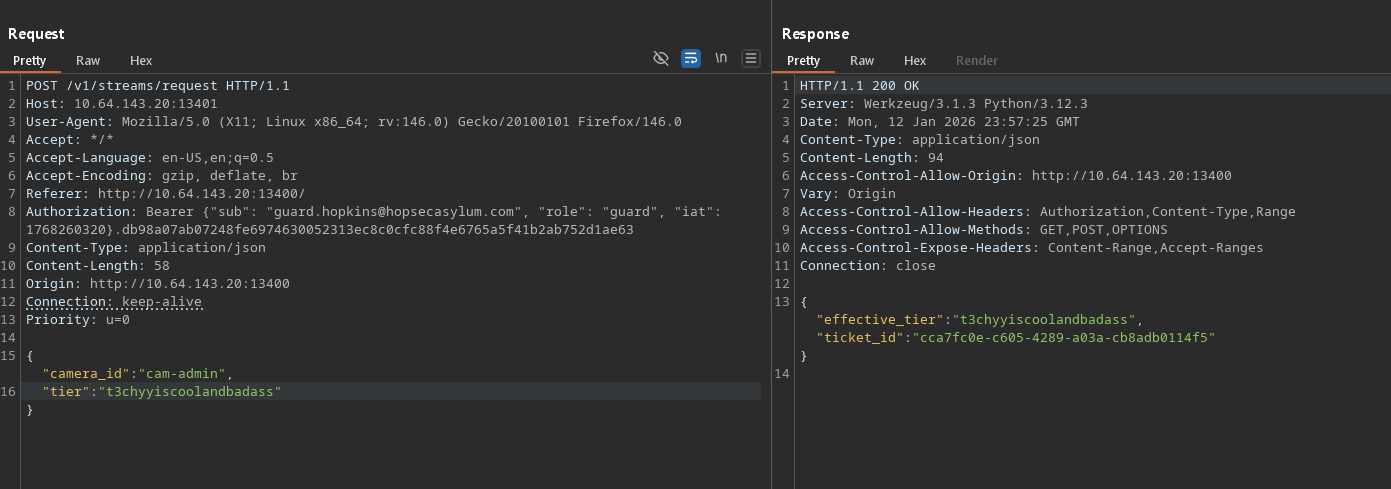Switch to the Response Raw tab
1391x489 pixels.
point(862,61)
